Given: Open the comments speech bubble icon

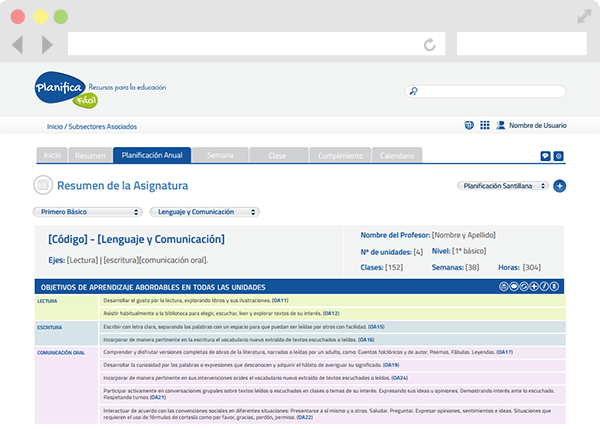Looking at the screenshot, I should [545, 156].
